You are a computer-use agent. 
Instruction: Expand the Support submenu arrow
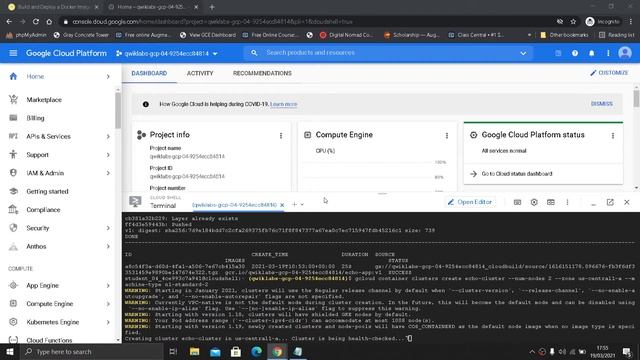(x=108, y=155)
